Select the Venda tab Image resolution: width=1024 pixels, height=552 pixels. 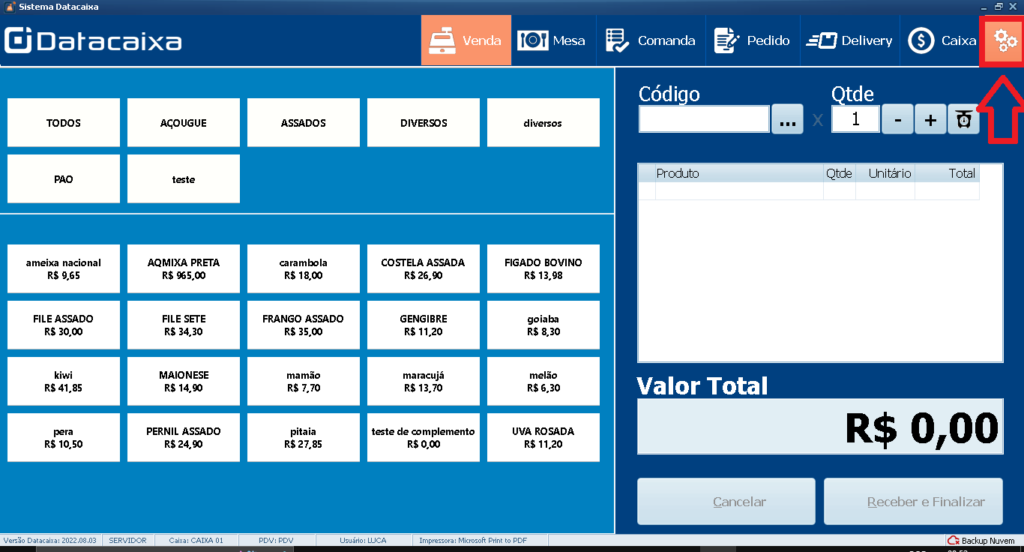466,41
